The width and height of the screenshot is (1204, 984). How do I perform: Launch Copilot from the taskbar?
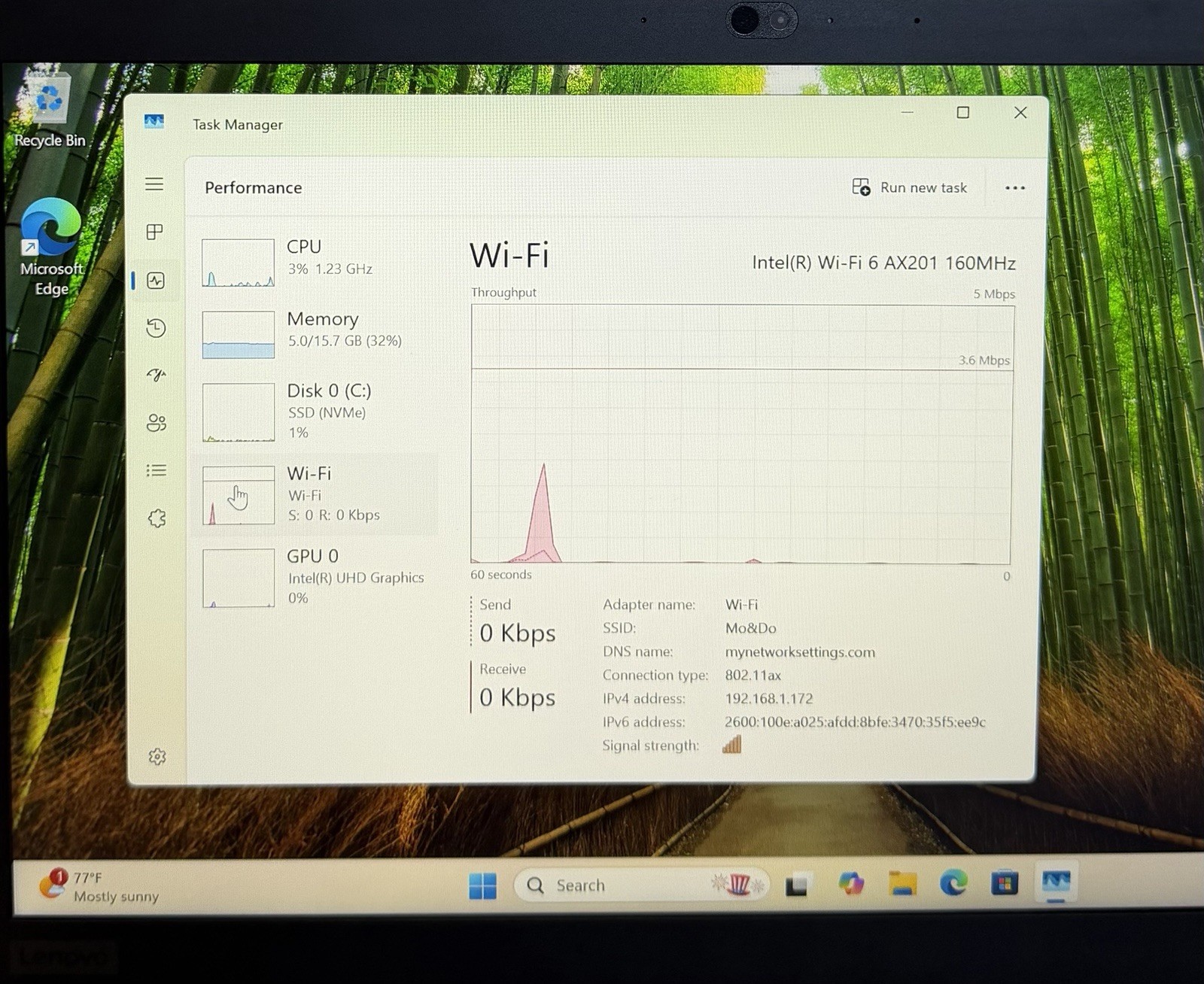click(851, 883)
